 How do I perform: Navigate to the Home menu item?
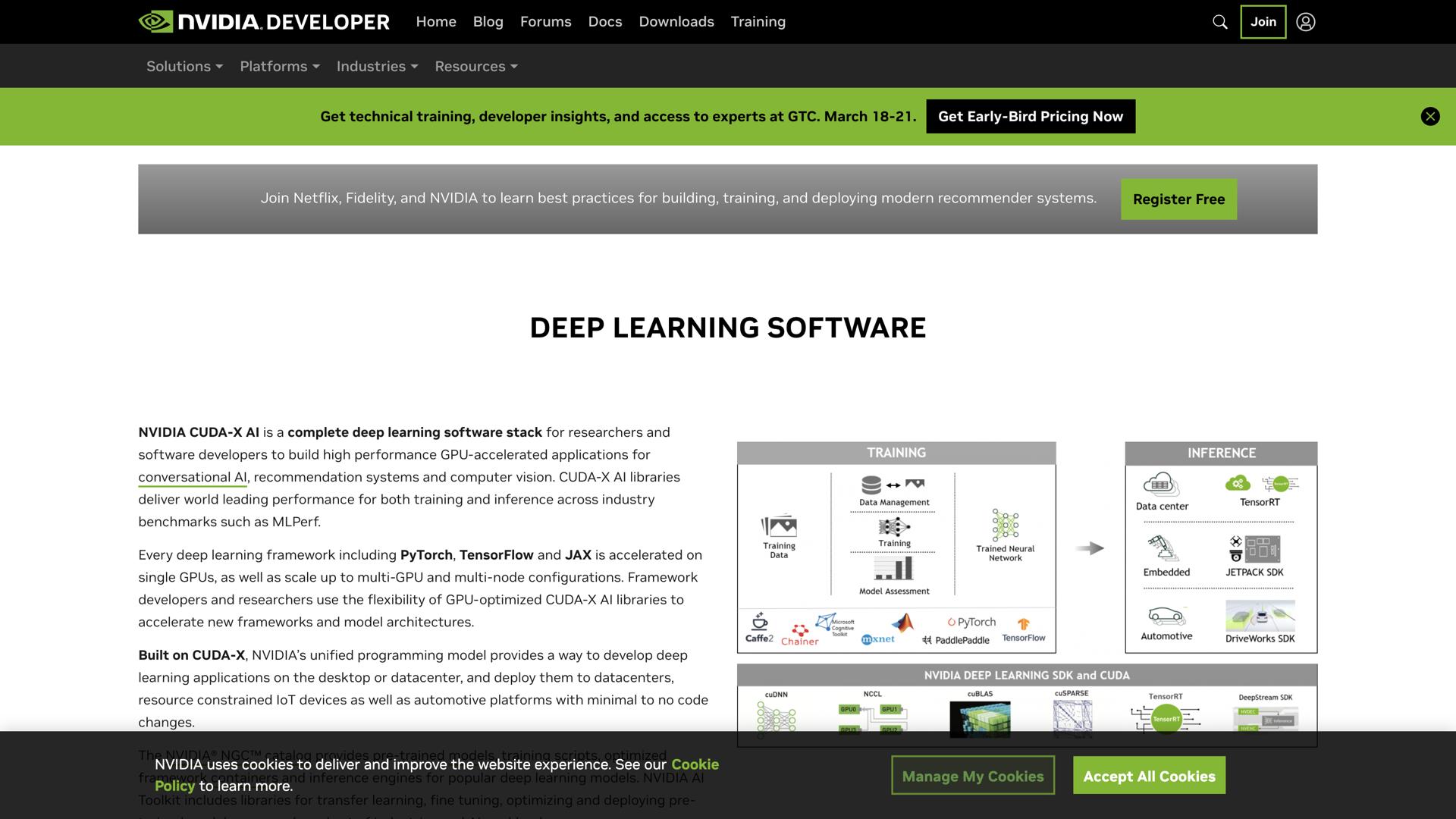(x=436, y=21)
